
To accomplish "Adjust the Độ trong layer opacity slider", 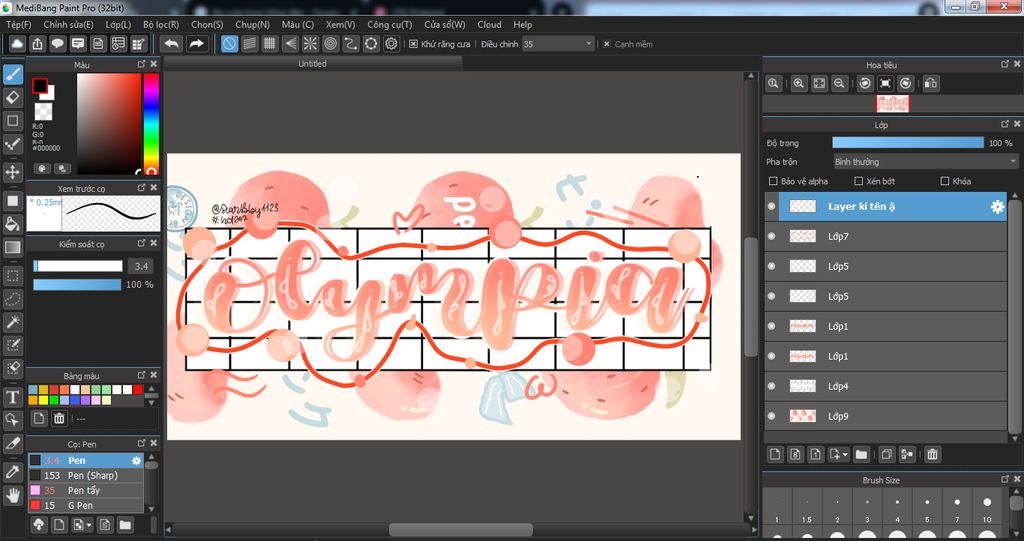I will (x=908, y=142).
